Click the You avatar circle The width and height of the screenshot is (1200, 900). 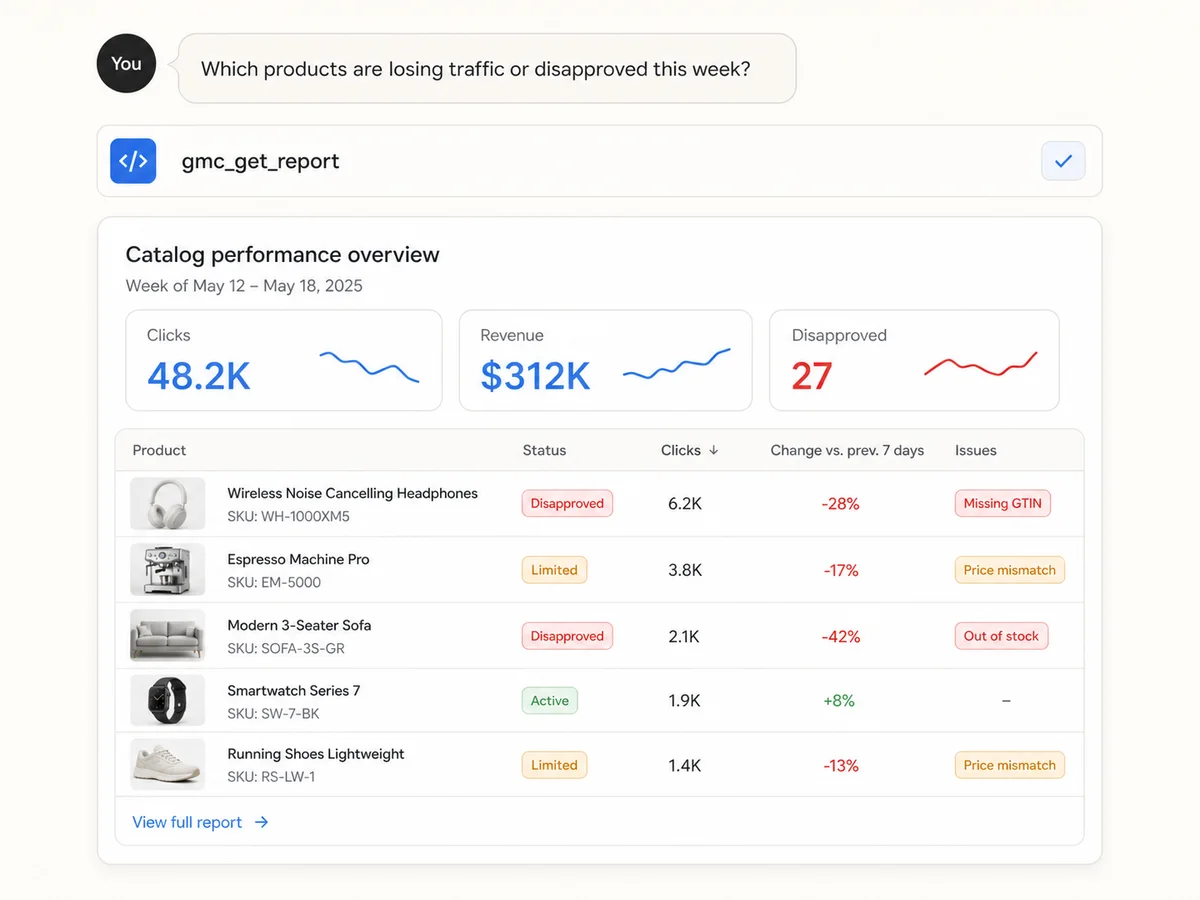126,64
